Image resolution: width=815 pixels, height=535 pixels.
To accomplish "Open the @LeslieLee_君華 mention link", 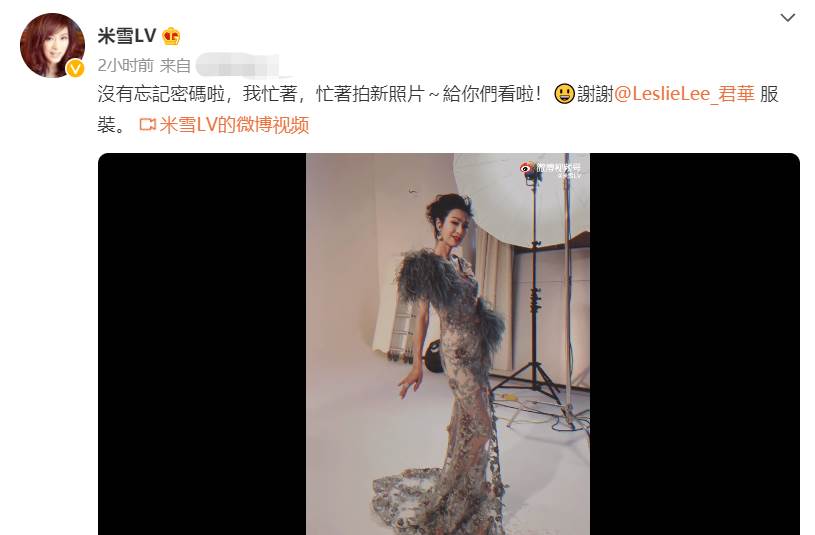I will pos(684,94).
